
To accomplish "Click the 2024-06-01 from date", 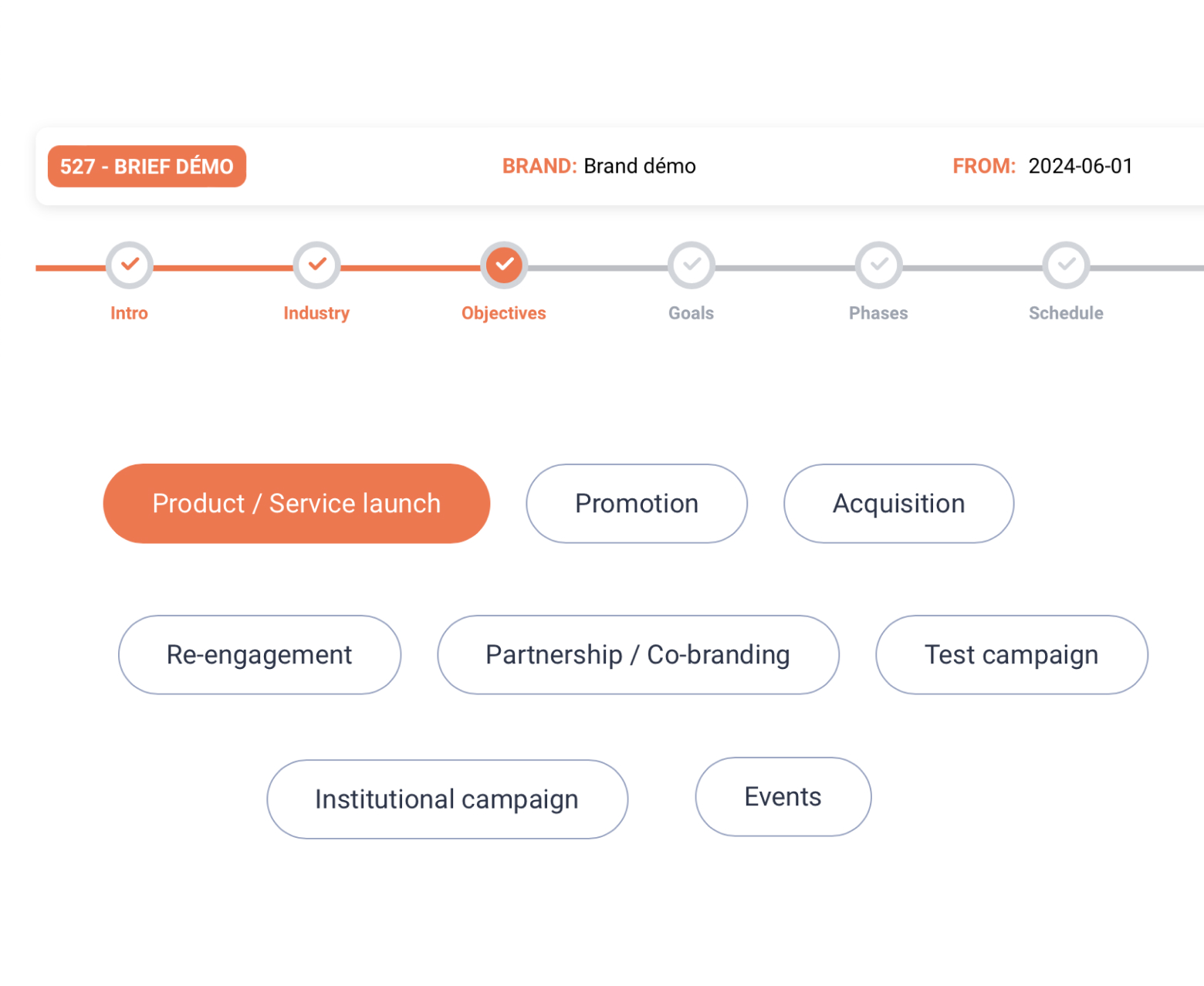I will click(1081, 166).
